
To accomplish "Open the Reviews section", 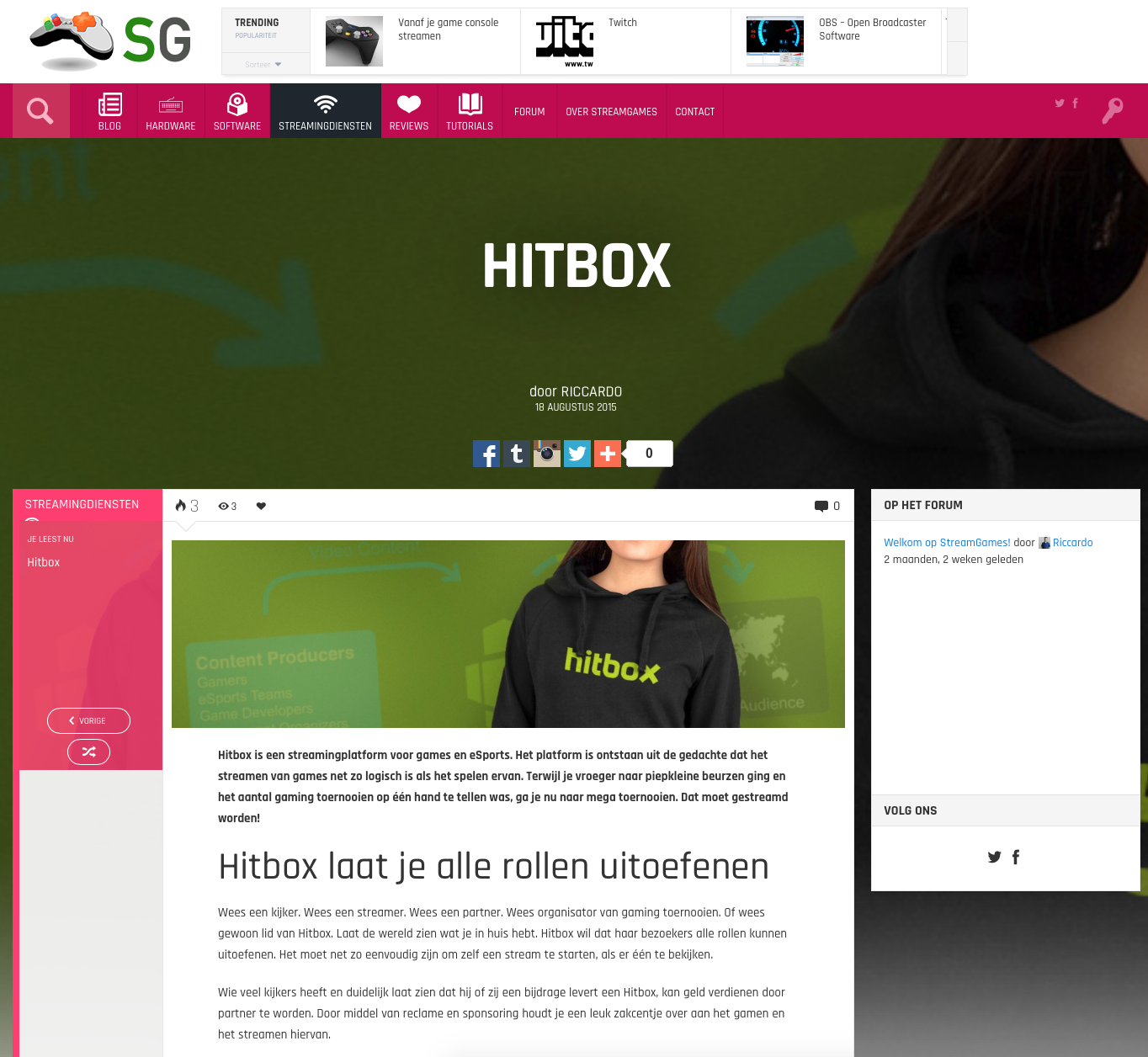I will (x=409, y=111).
